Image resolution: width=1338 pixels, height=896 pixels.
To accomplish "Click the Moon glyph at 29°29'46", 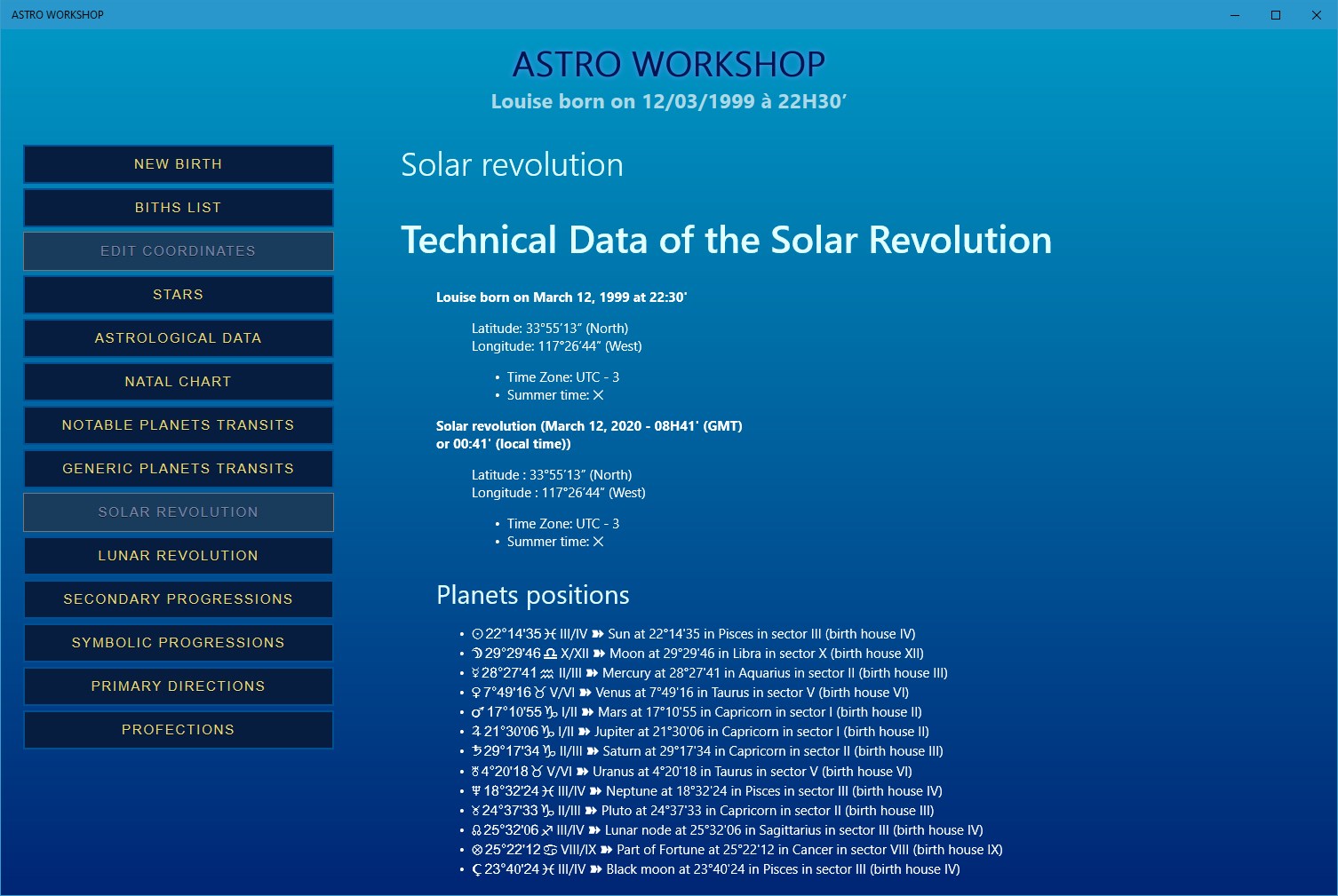I will click(477, 654).
